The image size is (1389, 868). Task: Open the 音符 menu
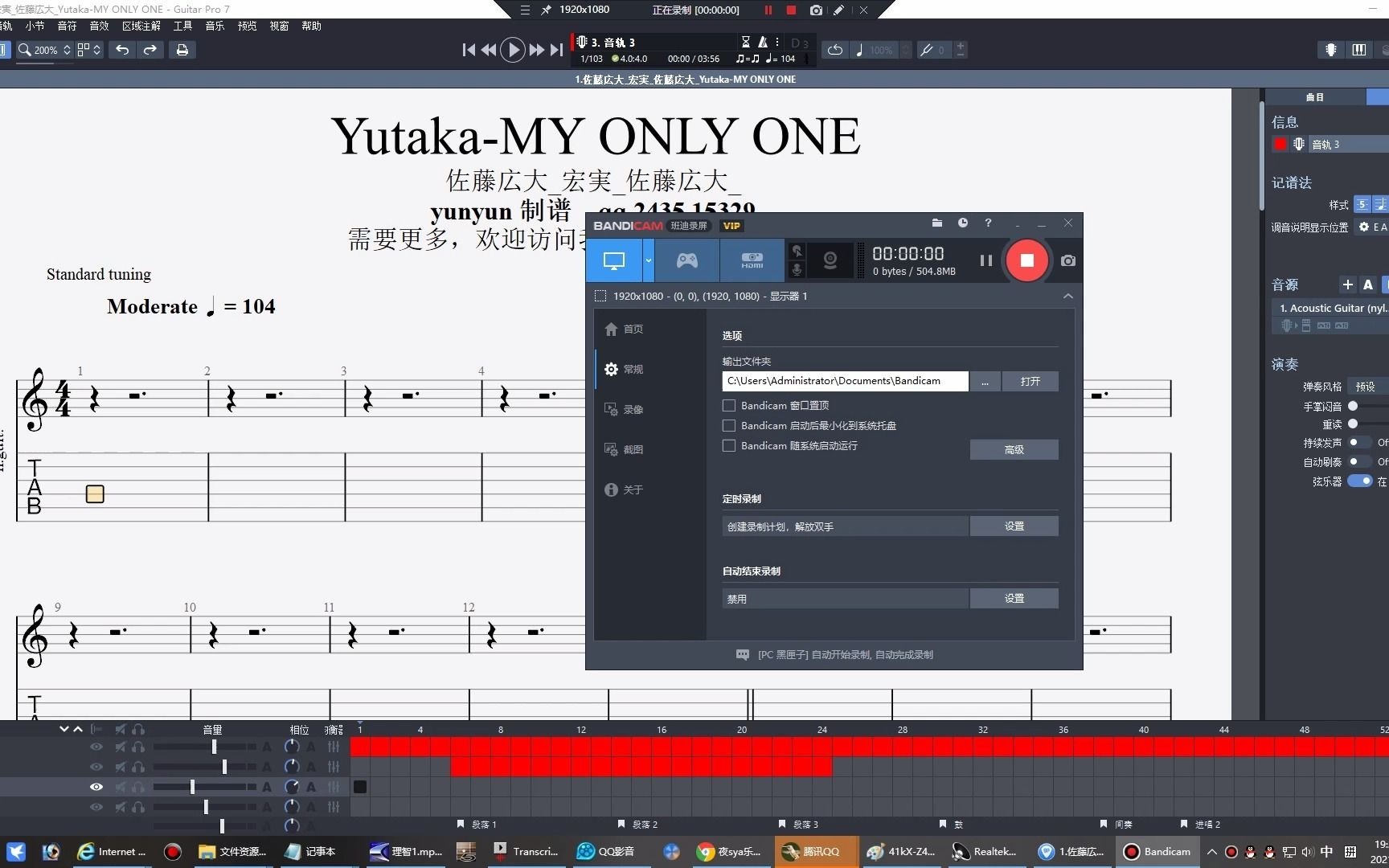coord(67,26)
